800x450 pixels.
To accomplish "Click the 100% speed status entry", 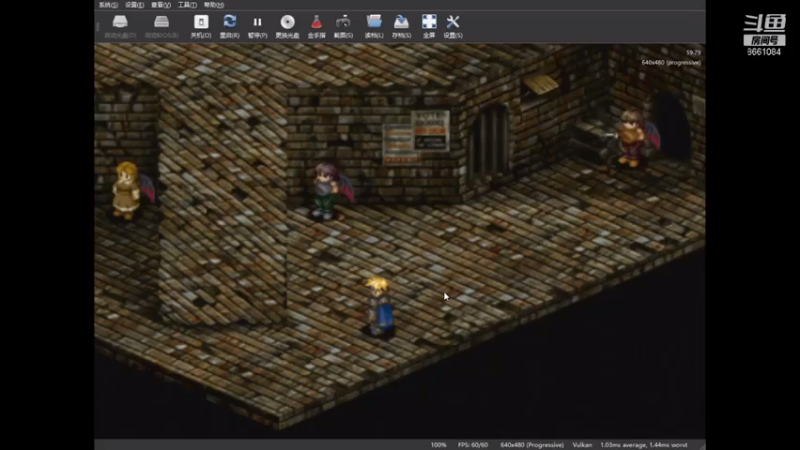I will click(x=438, y=445).
